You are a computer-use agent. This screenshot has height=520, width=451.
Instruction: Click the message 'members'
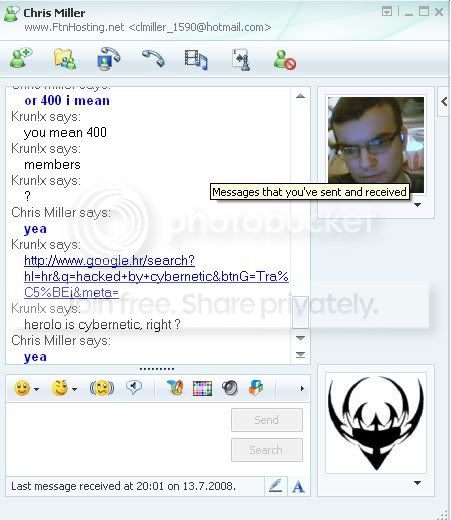point(52,165)
